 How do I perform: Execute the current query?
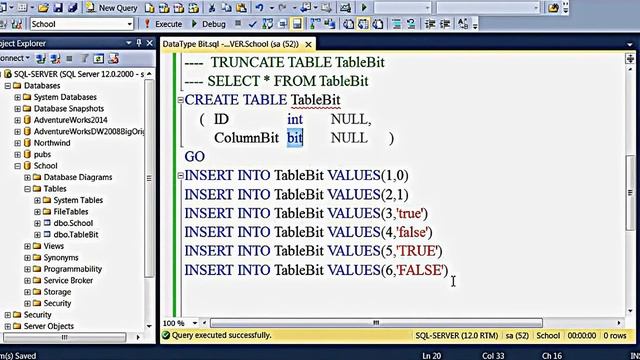(x=163, y=24)
